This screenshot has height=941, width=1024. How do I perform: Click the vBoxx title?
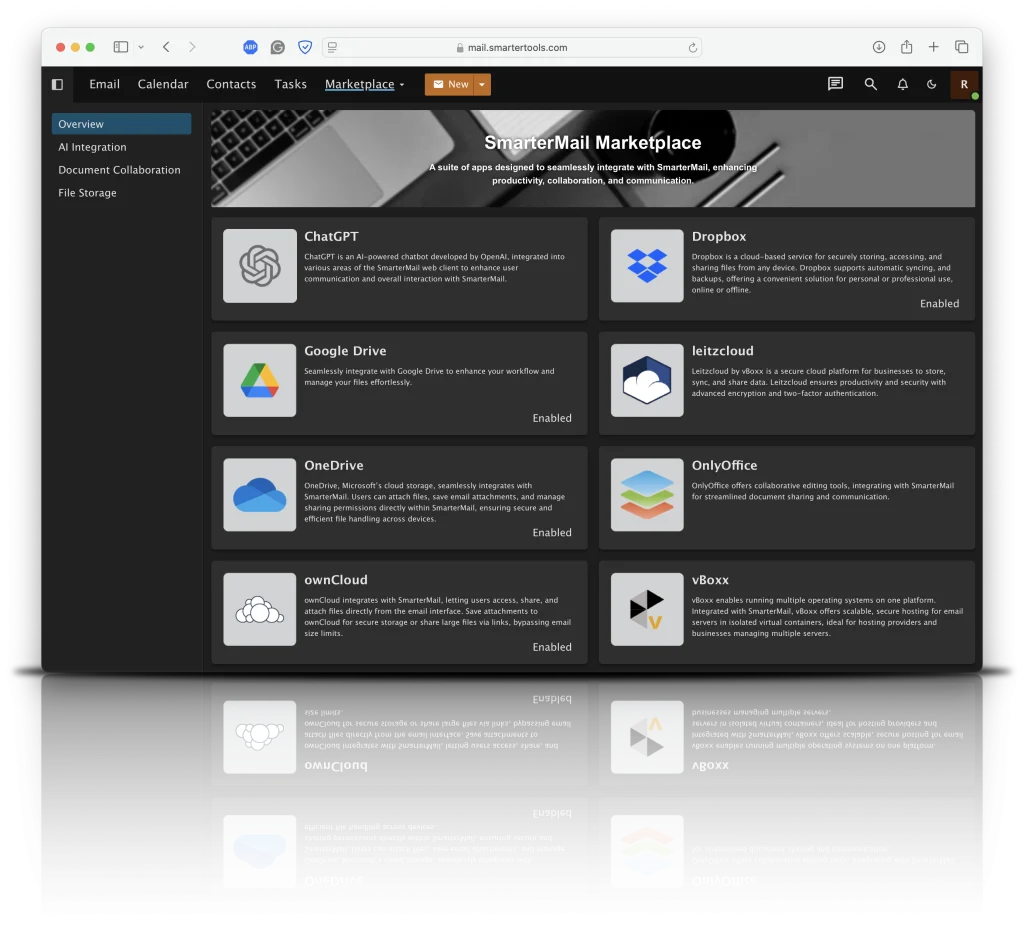click(x=710, y=579)
